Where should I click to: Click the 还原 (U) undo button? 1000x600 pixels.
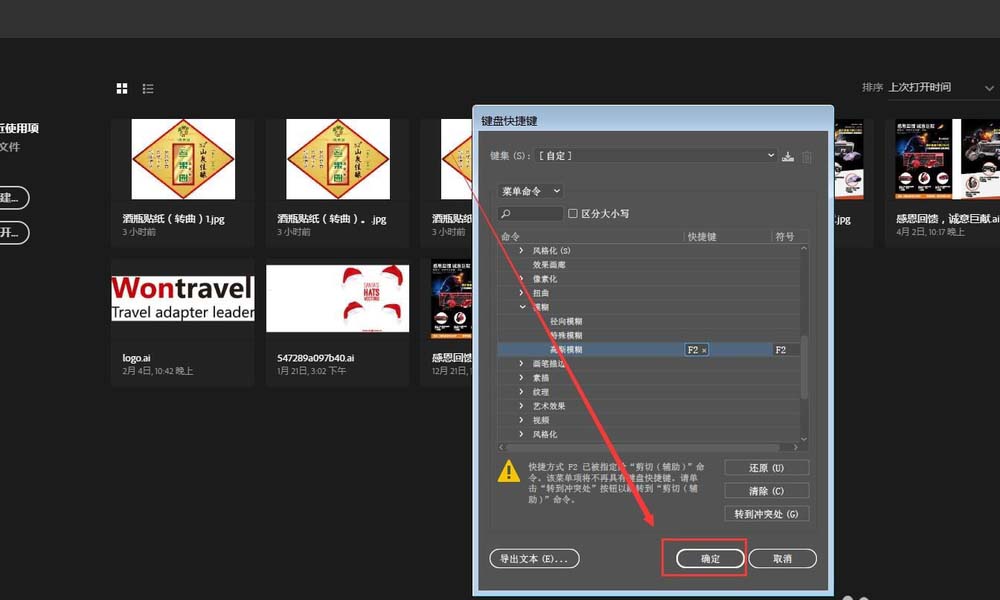click(766, 467)
